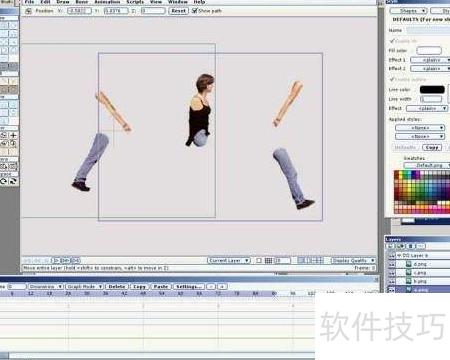450x360 pixels.
Task: Select the magnifier zoom tool in left toolbox
Action: 13,144
